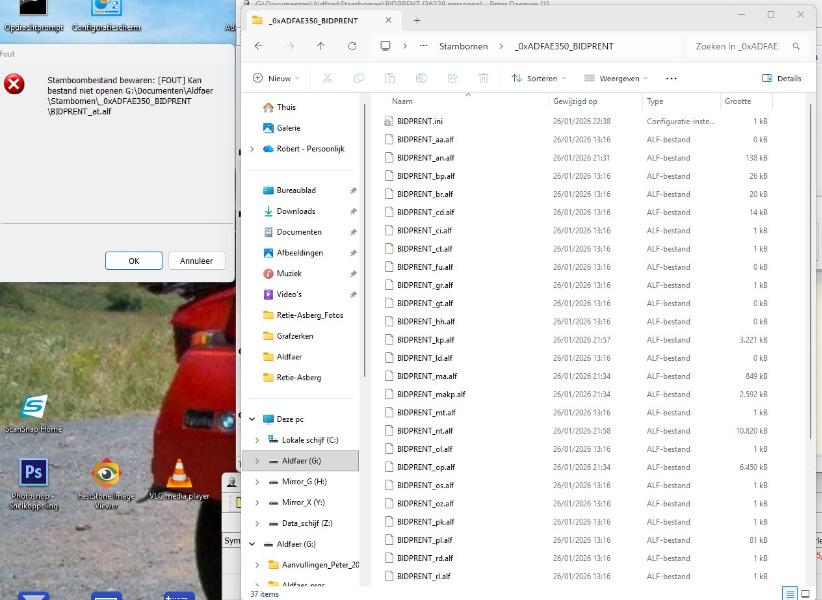Click Annuleer in the error dialog
The width and height of the screenshot is (822, 600).
(196, 261)
